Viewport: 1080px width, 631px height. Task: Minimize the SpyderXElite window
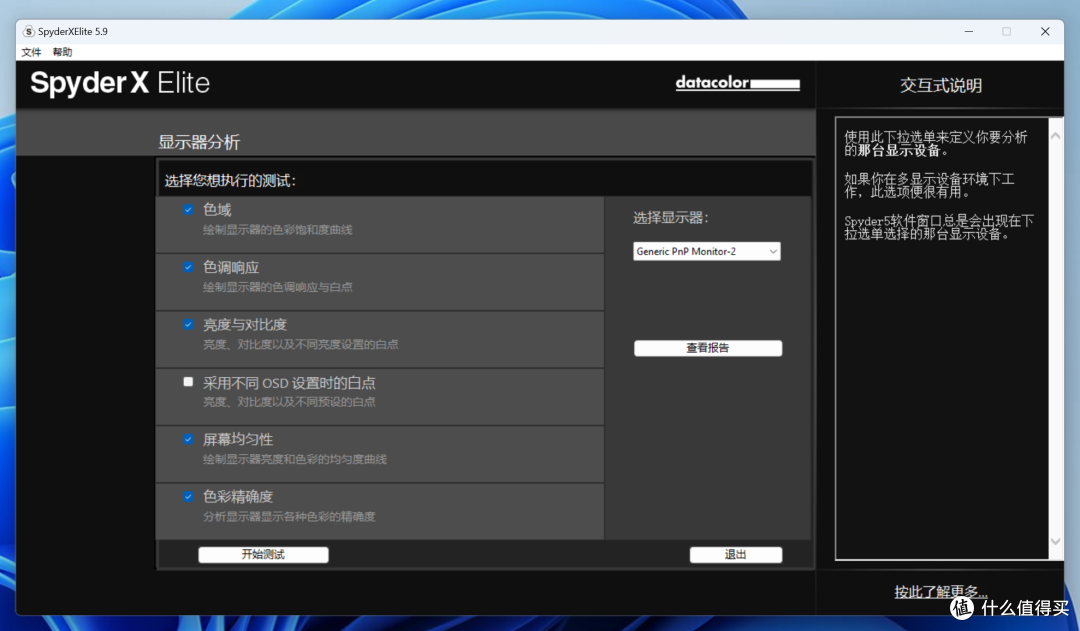968,32
